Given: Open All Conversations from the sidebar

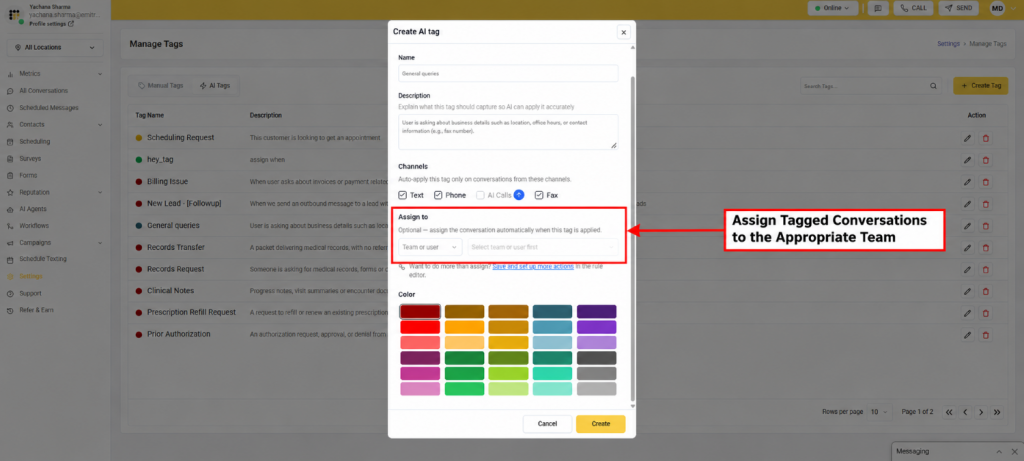Looking at the screenshot, I should [x=43, y=91].
